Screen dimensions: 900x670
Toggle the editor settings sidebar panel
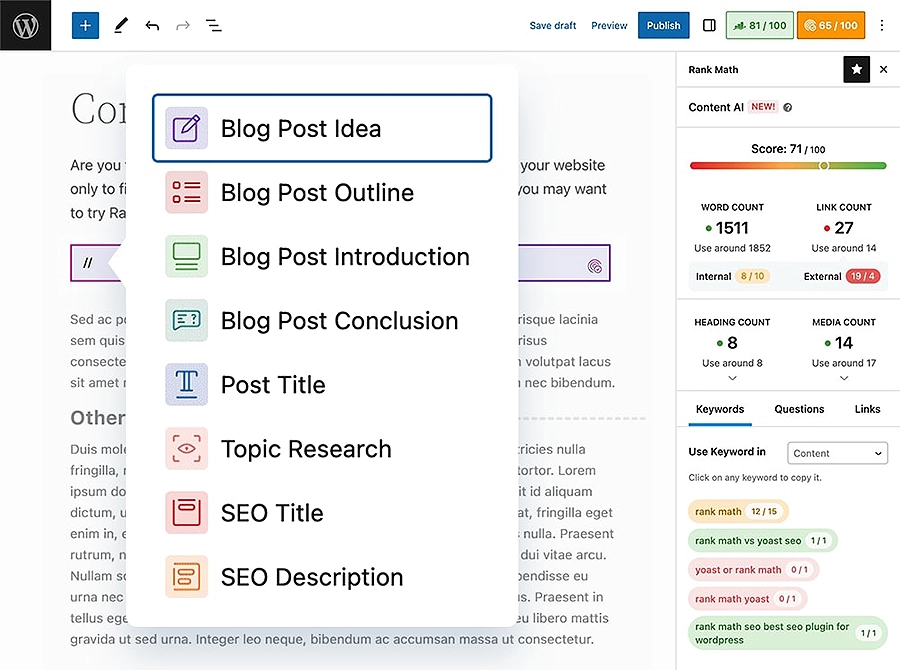pos(709,25)
